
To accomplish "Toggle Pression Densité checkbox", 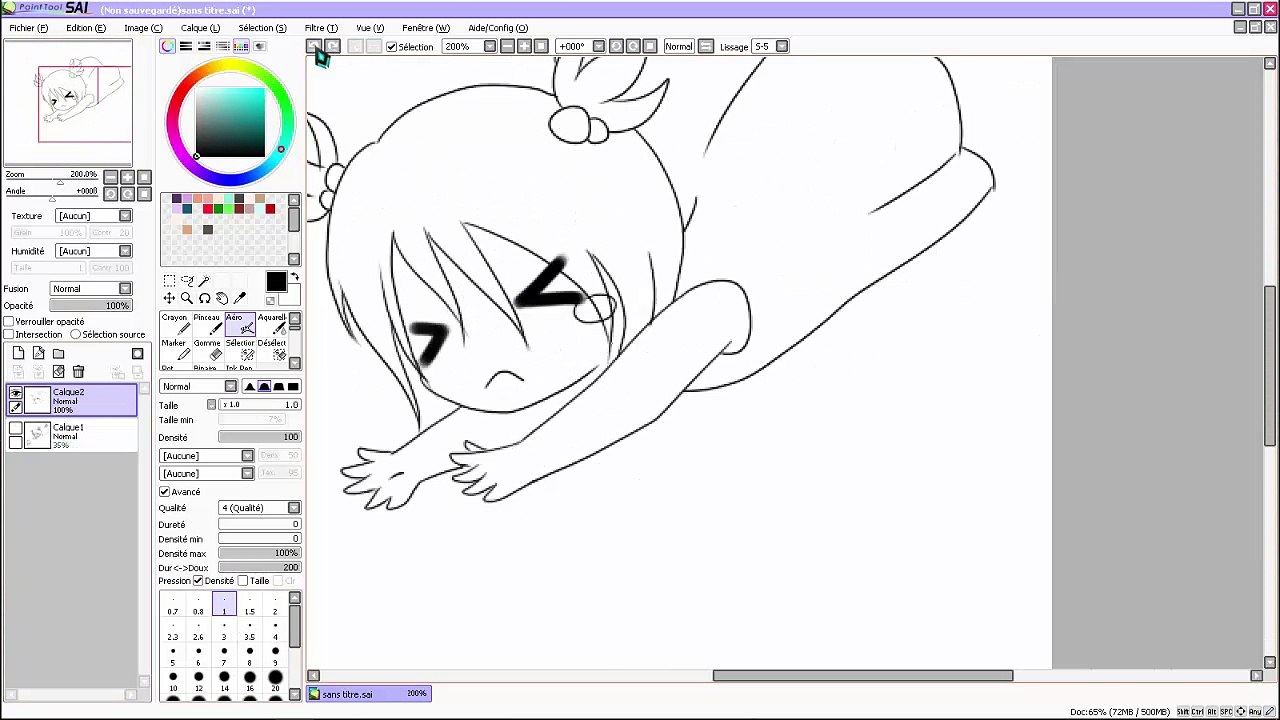I will (x=198, y=581).
